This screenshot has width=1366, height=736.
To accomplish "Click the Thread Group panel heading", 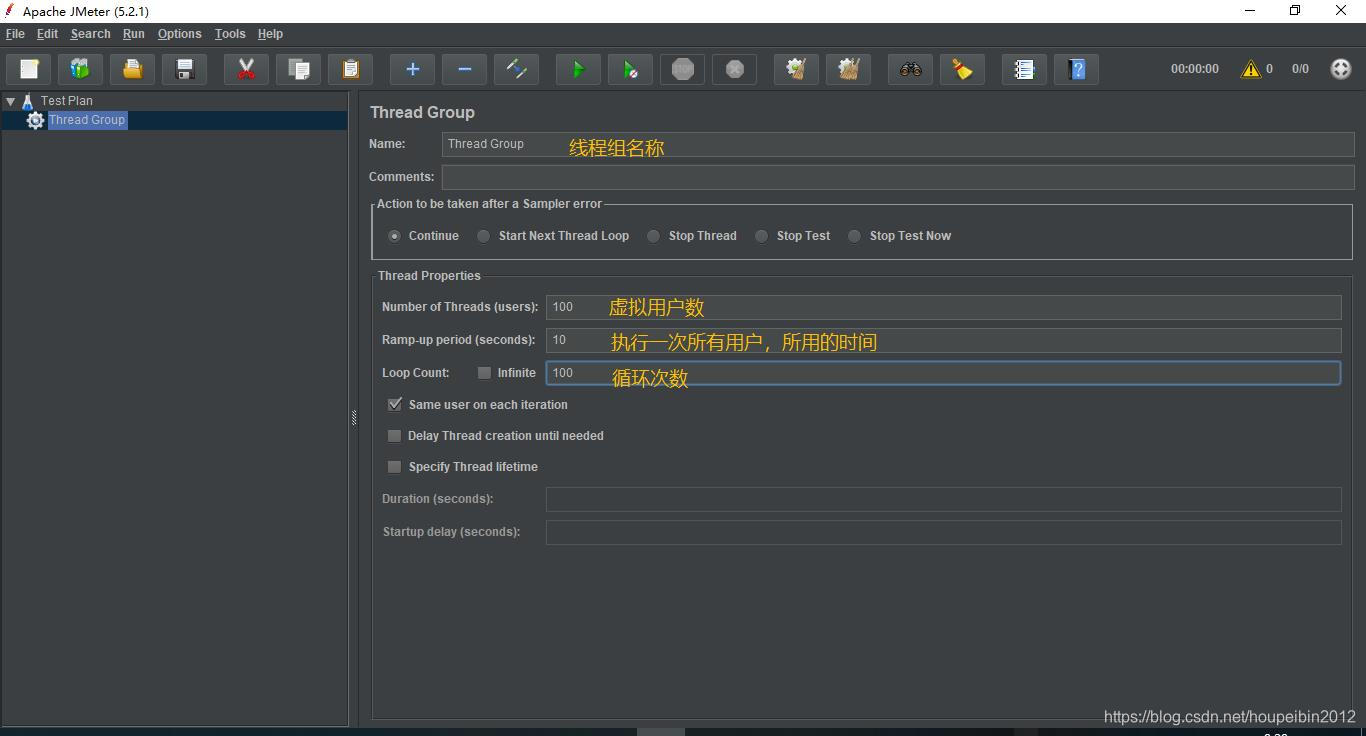I will pos(422,113).
